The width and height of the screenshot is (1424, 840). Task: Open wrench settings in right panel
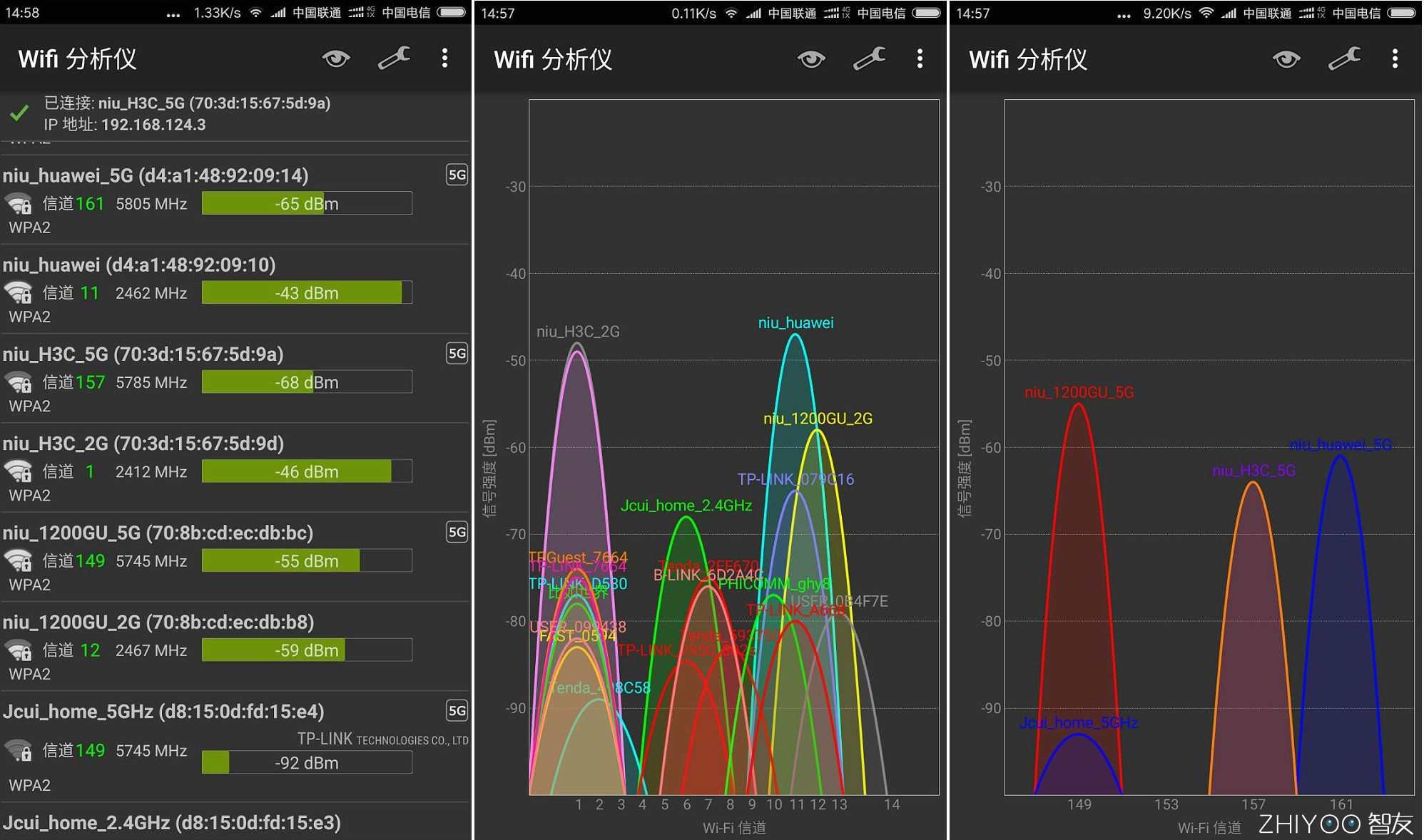pyautogui.click(x=1344, y=58)
